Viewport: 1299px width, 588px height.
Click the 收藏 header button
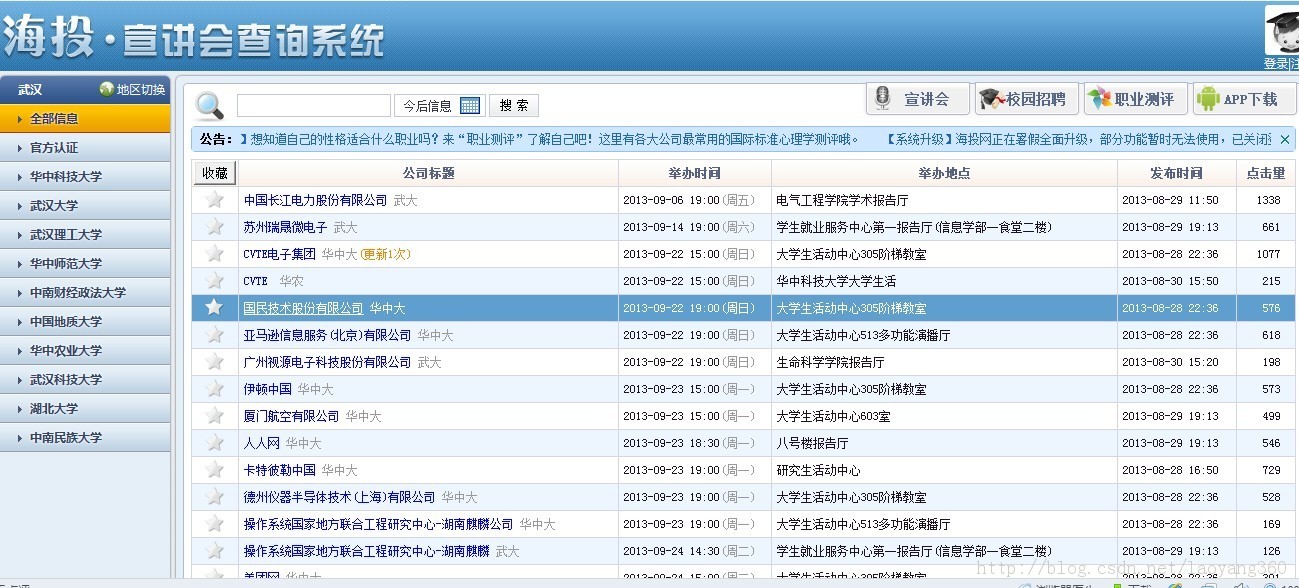tap(215, 172)
